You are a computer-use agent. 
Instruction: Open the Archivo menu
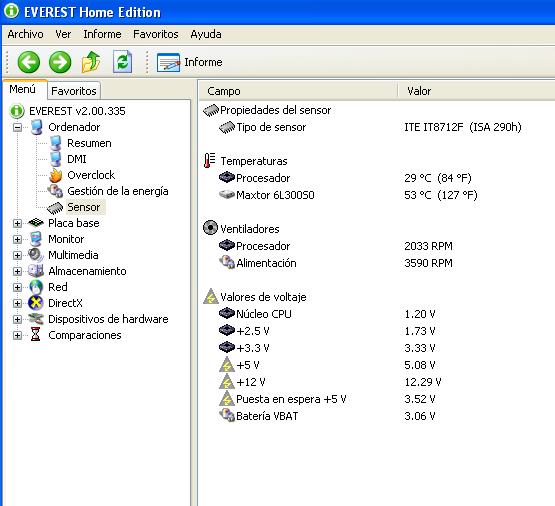pyautogui.click(x=25, y=34)
